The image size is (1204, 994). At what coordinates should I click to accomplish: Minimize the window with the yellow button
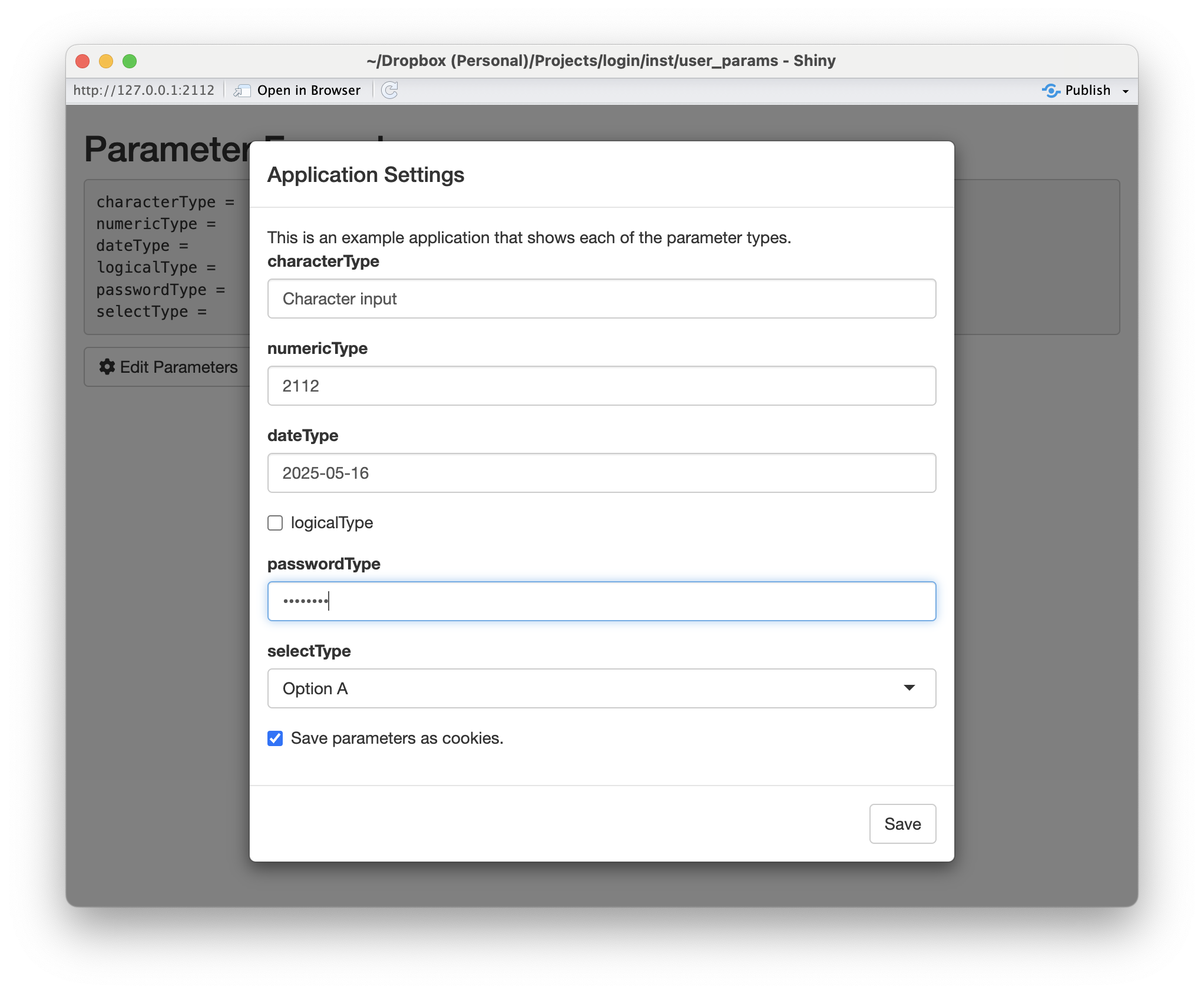106,61
